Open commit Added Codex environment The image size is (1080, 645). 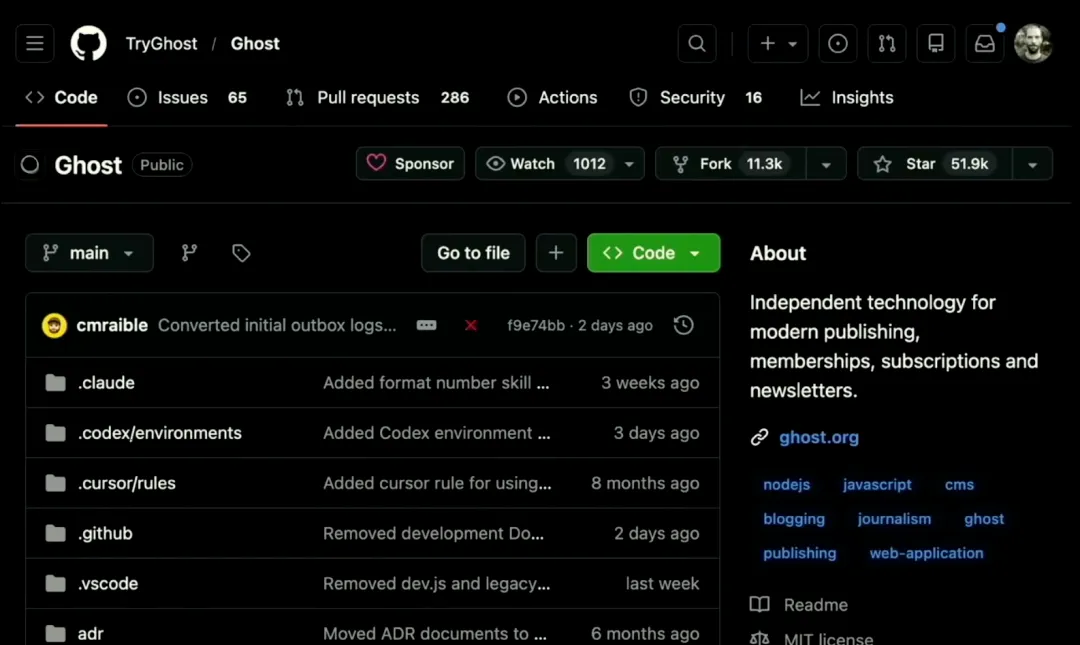click(437, 433)
